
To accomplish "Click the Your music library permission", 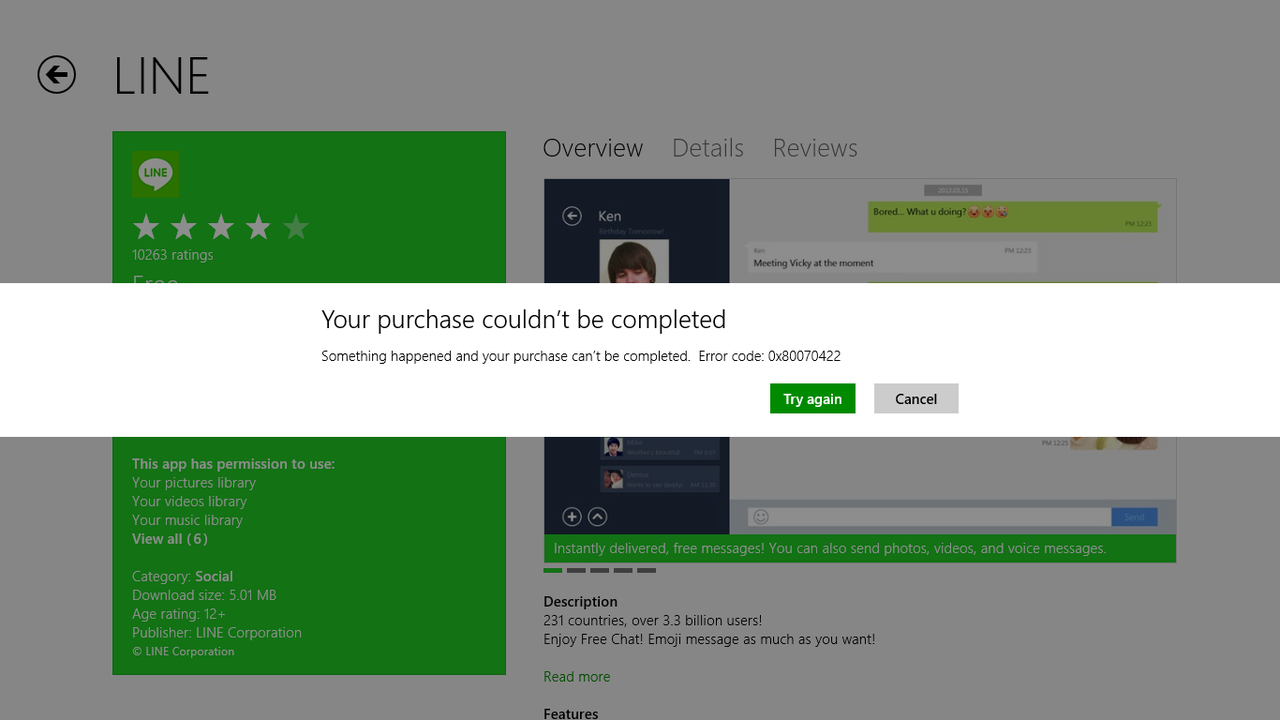I will 187,520.
